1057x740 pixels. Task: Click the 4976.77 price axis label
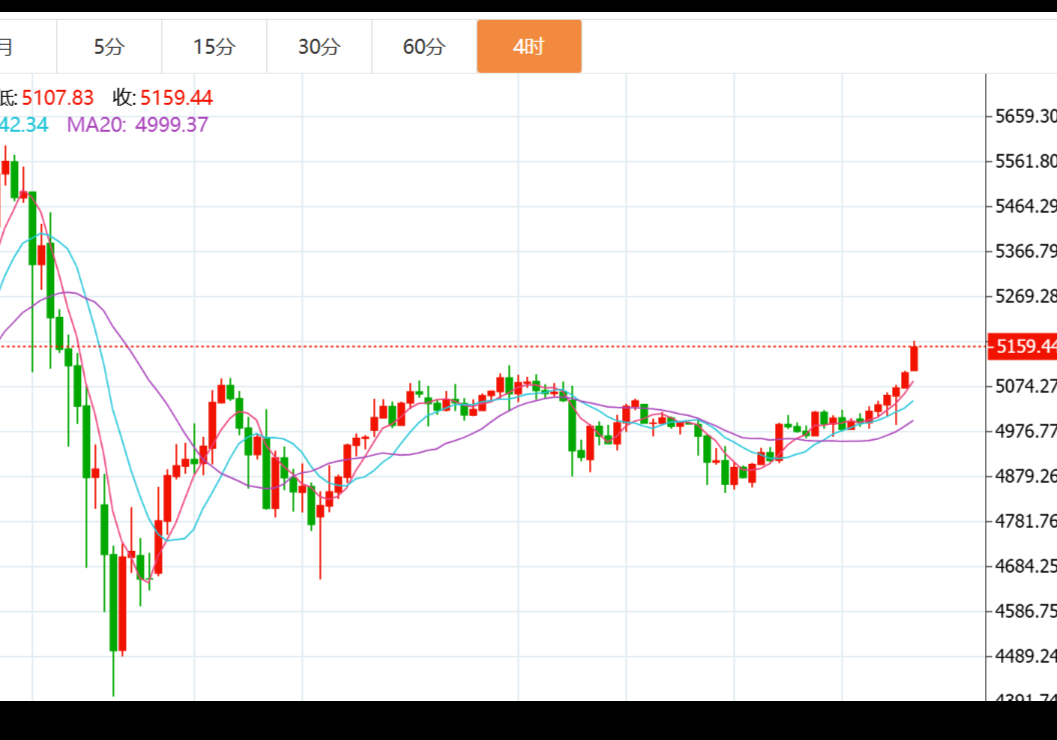(x=1025, y=431)
